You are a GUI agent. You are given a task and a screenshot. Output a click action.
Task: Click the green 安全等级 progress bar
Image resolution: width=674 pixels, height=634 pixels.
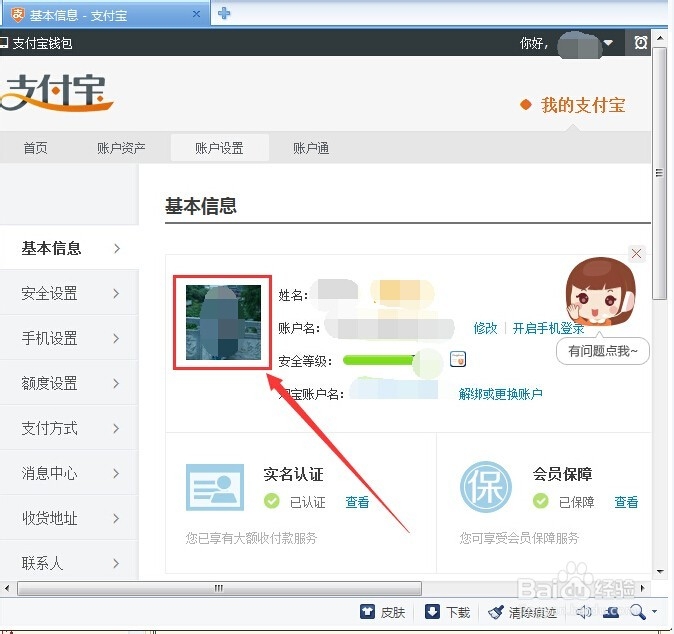380,360
